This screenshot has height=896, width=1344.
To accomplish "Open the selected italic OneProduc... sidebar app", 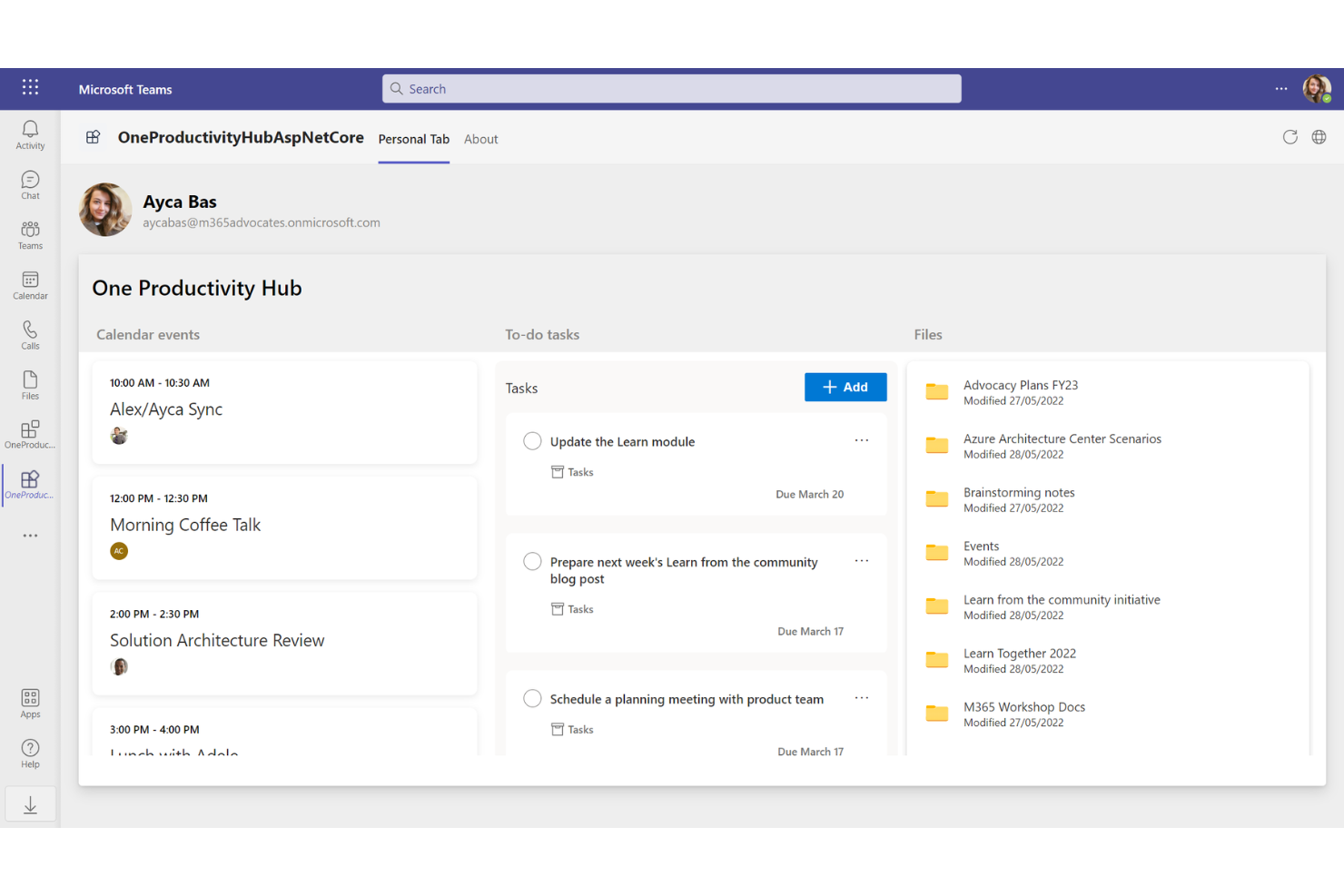I will [30, 484].
